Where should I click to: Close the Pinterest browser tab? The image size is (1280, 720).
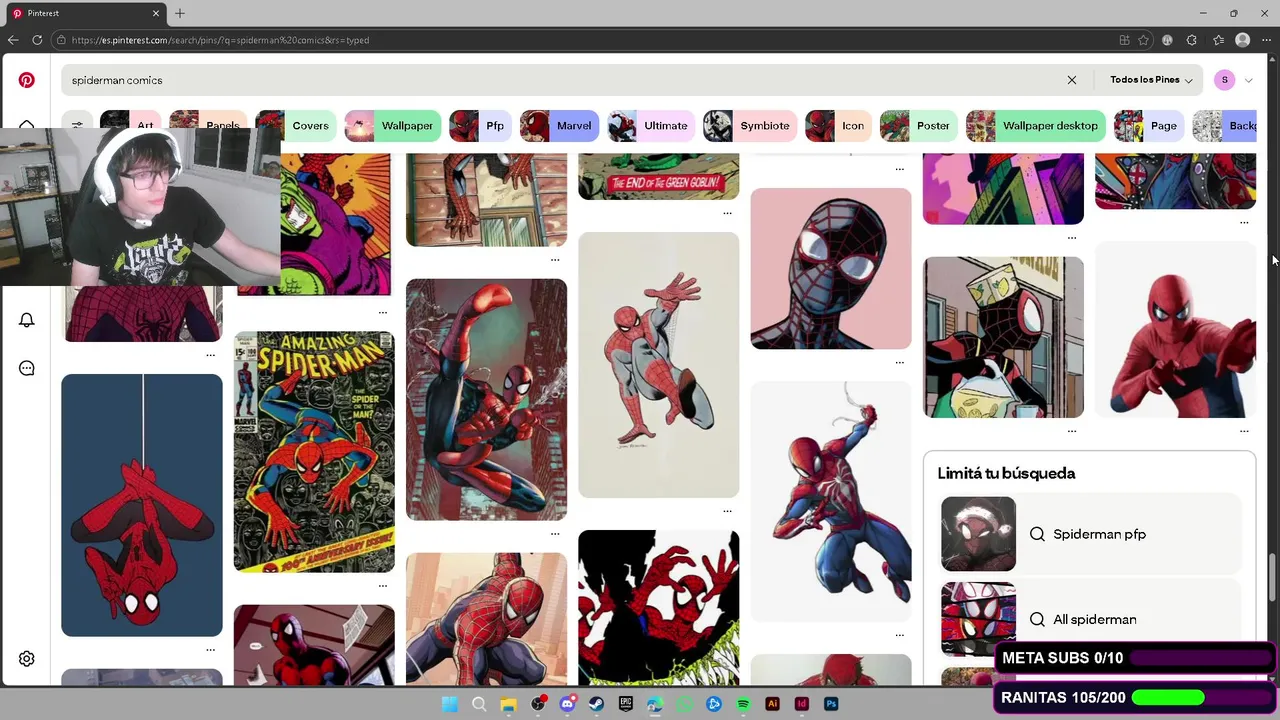156,13
